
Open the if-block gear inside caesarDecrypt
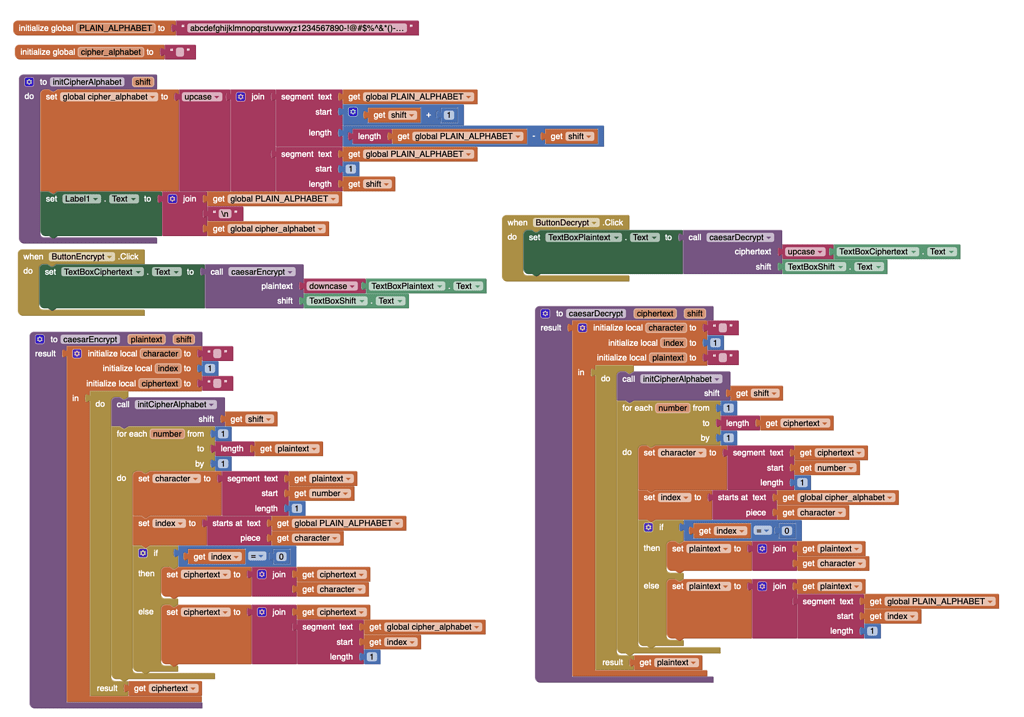(x=648, y=527)
